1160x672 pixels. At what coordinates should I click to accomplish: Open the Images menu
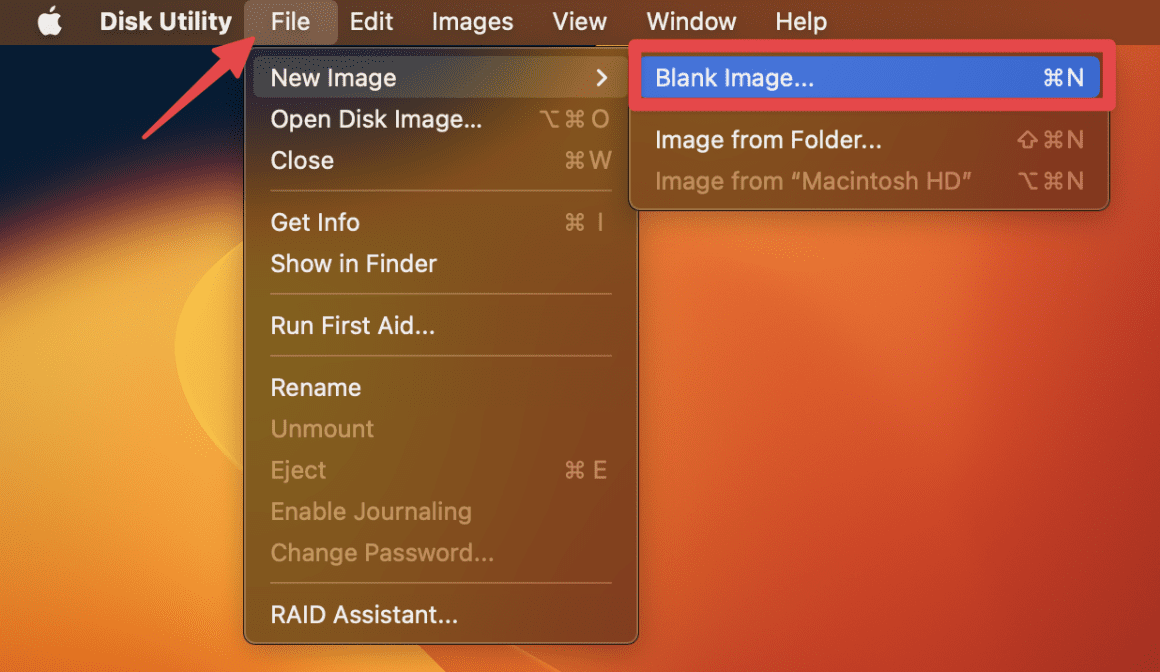[x=472, y=21]
